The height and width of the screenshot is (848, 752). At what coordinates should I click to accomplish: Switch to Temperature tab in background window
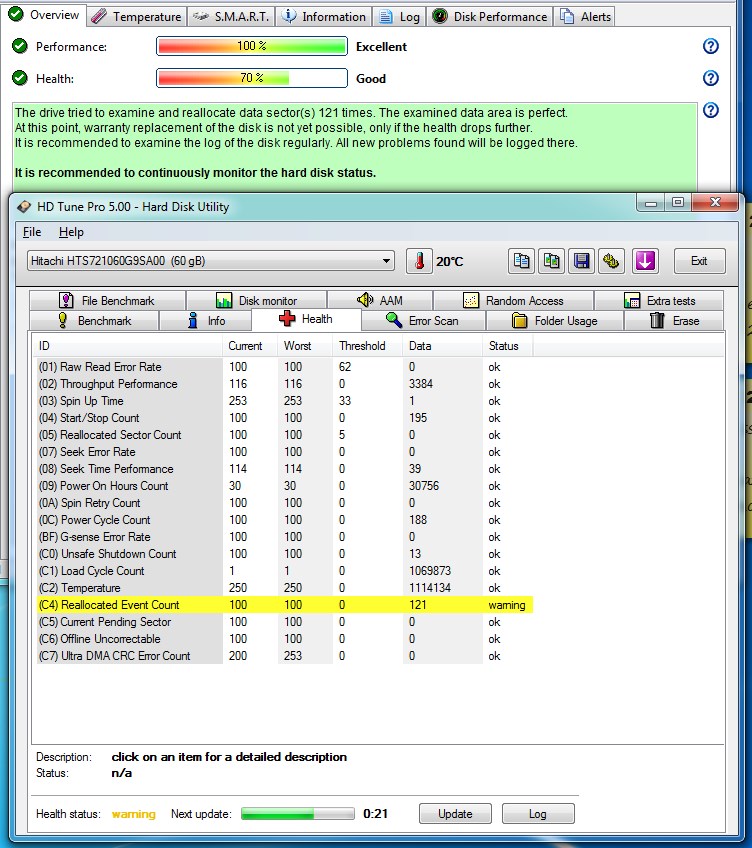tap(136, 17)
